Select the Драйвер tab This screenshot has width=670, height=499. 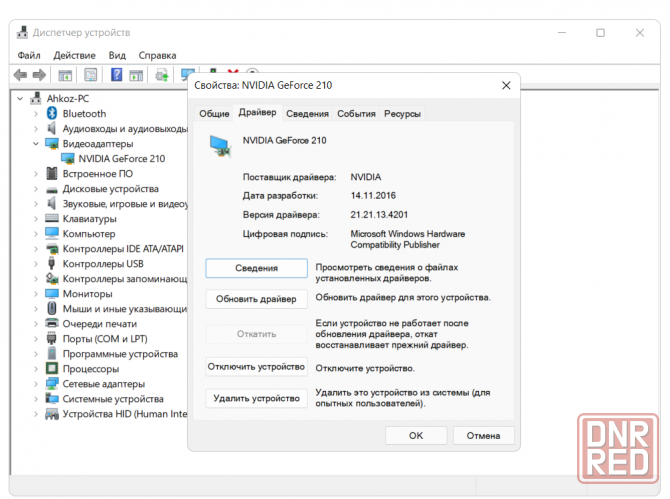click(257, 113)
